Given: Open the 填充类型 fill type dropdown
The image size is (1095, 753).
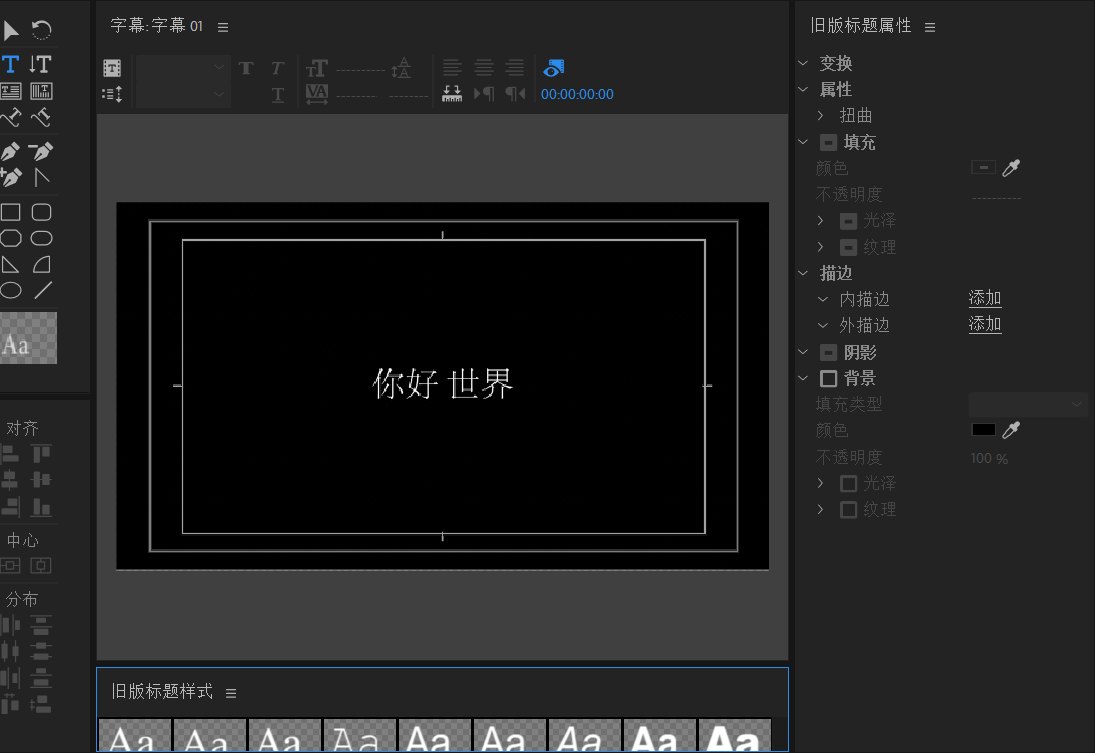Looking at the screenshot, I should pos(1027,404).
